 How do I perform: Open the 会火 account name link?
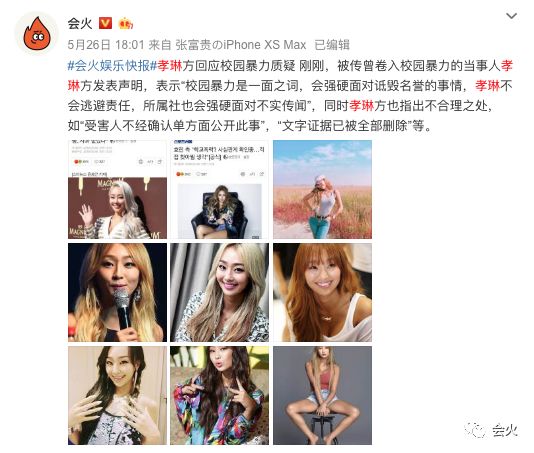(80, 23)
